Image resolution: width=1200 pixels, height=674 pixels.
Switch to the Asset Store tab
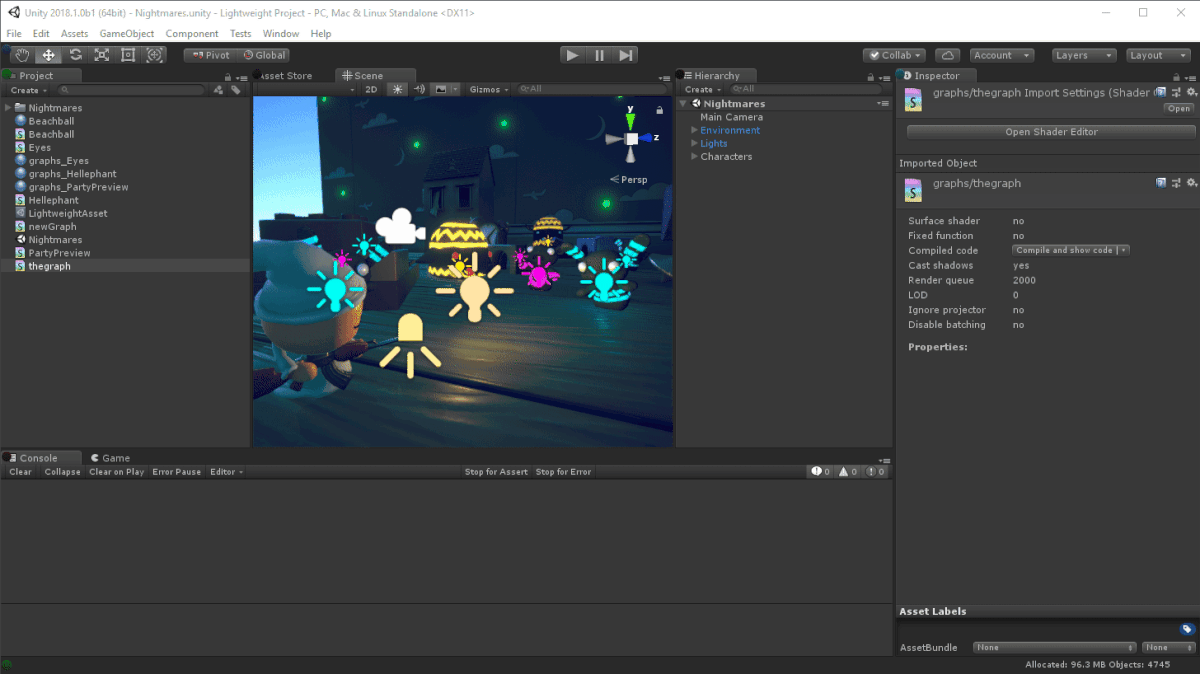tap(286, 76)
